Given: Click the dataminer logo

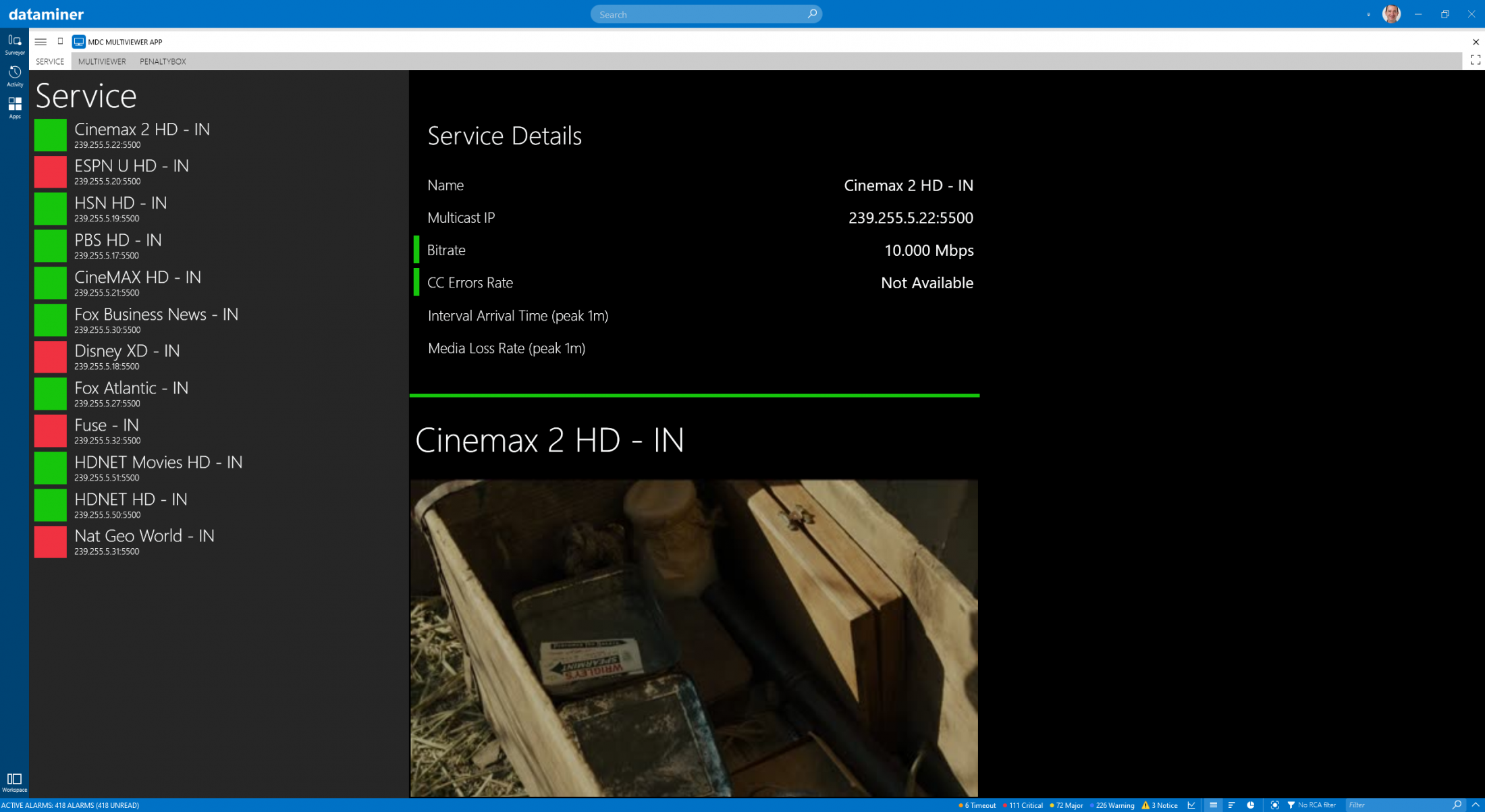Looking at the screenshot, I should [46, 14].
